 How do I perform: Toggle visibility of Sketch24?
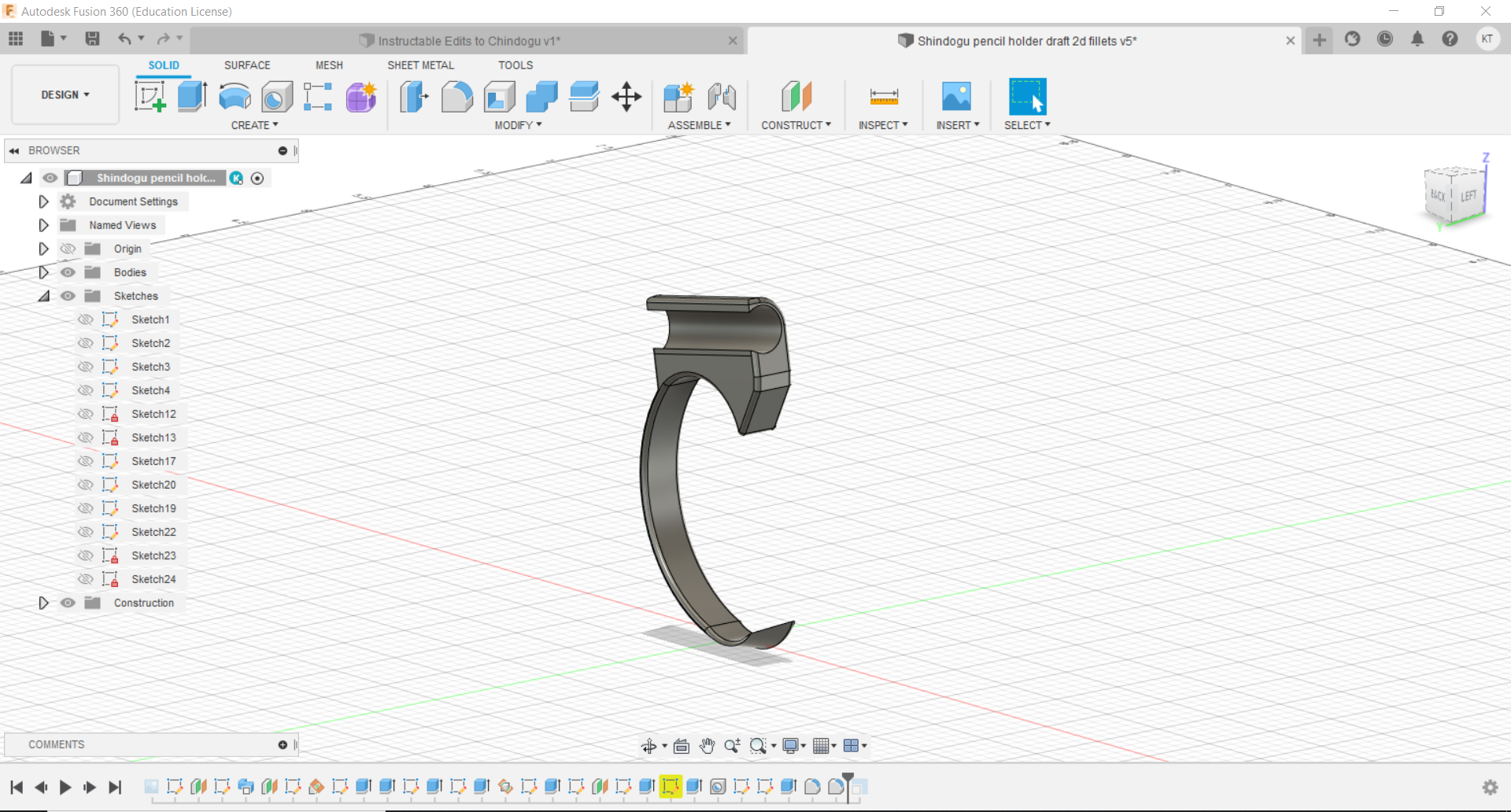86,579
